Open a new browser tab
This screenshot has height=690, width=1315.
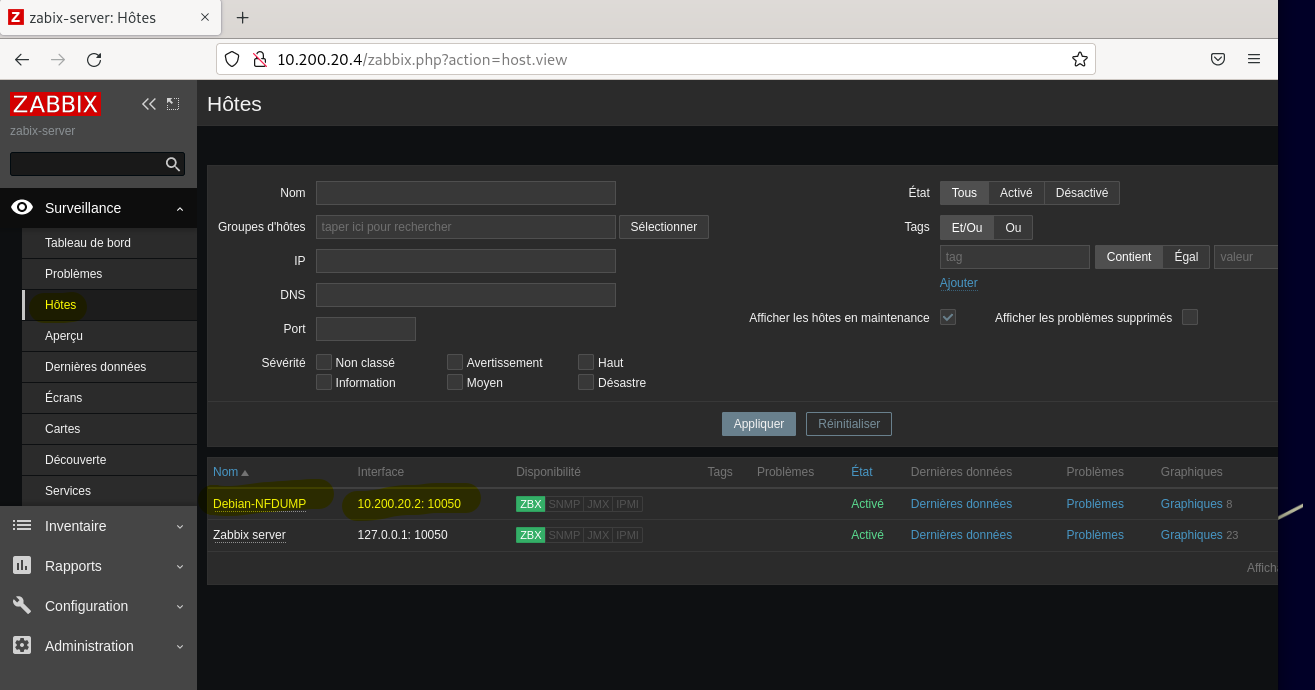(x=242, y=18)
